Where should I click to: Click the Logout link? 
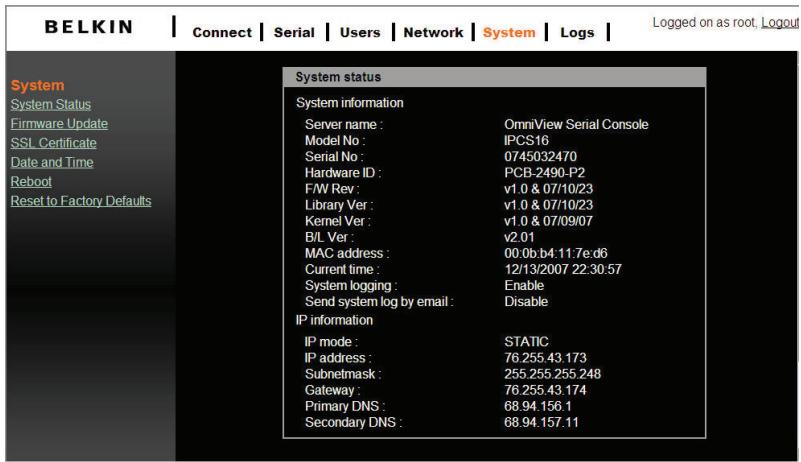(780, 22)
